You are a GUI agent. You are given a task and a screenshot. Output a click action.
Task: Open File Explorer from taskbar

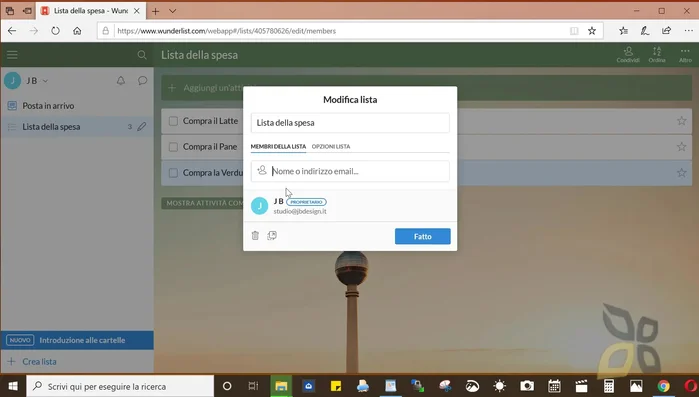point(281,386)
